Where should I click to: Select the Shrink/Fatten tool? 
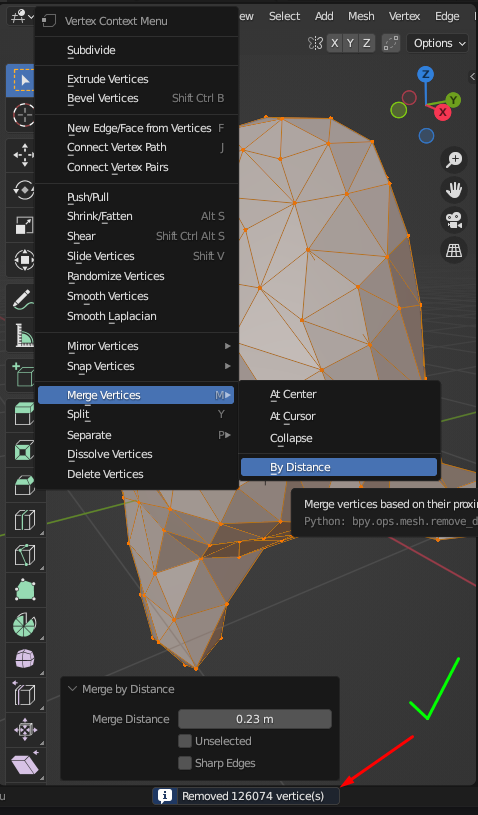(24, 729)
